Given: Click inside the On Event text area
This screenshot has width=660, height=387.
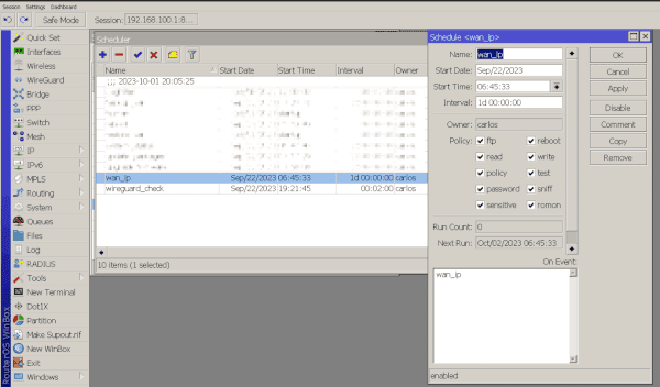Looking at the screenshot, I should pyautogui.click(x=502, y=316).
